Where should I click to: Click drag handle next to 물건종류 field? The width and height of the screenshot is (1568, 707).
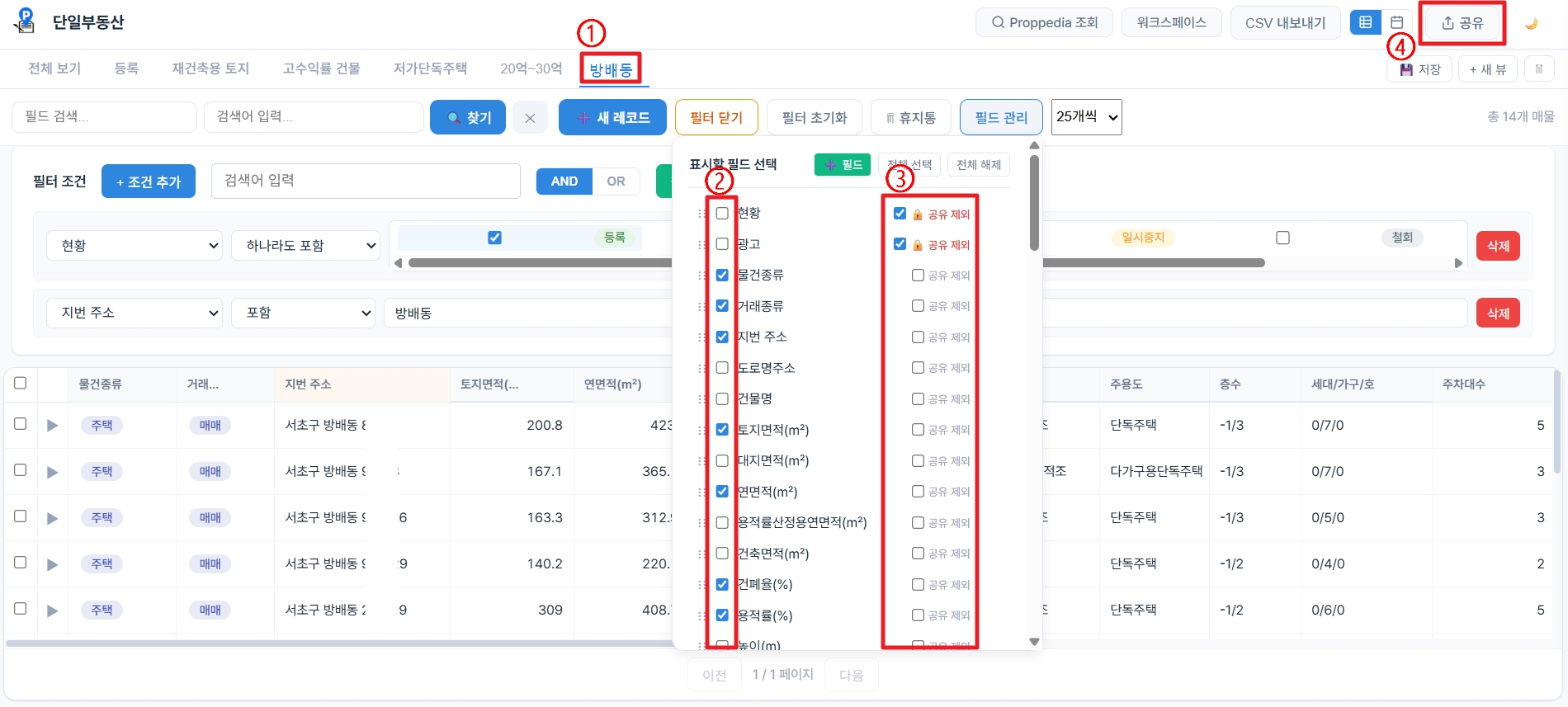tap(701, 276)
